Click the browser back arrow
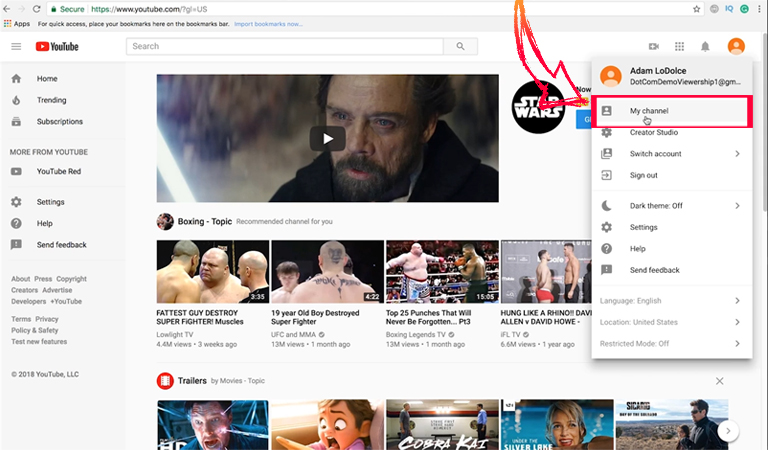 (x=6, y=9)
